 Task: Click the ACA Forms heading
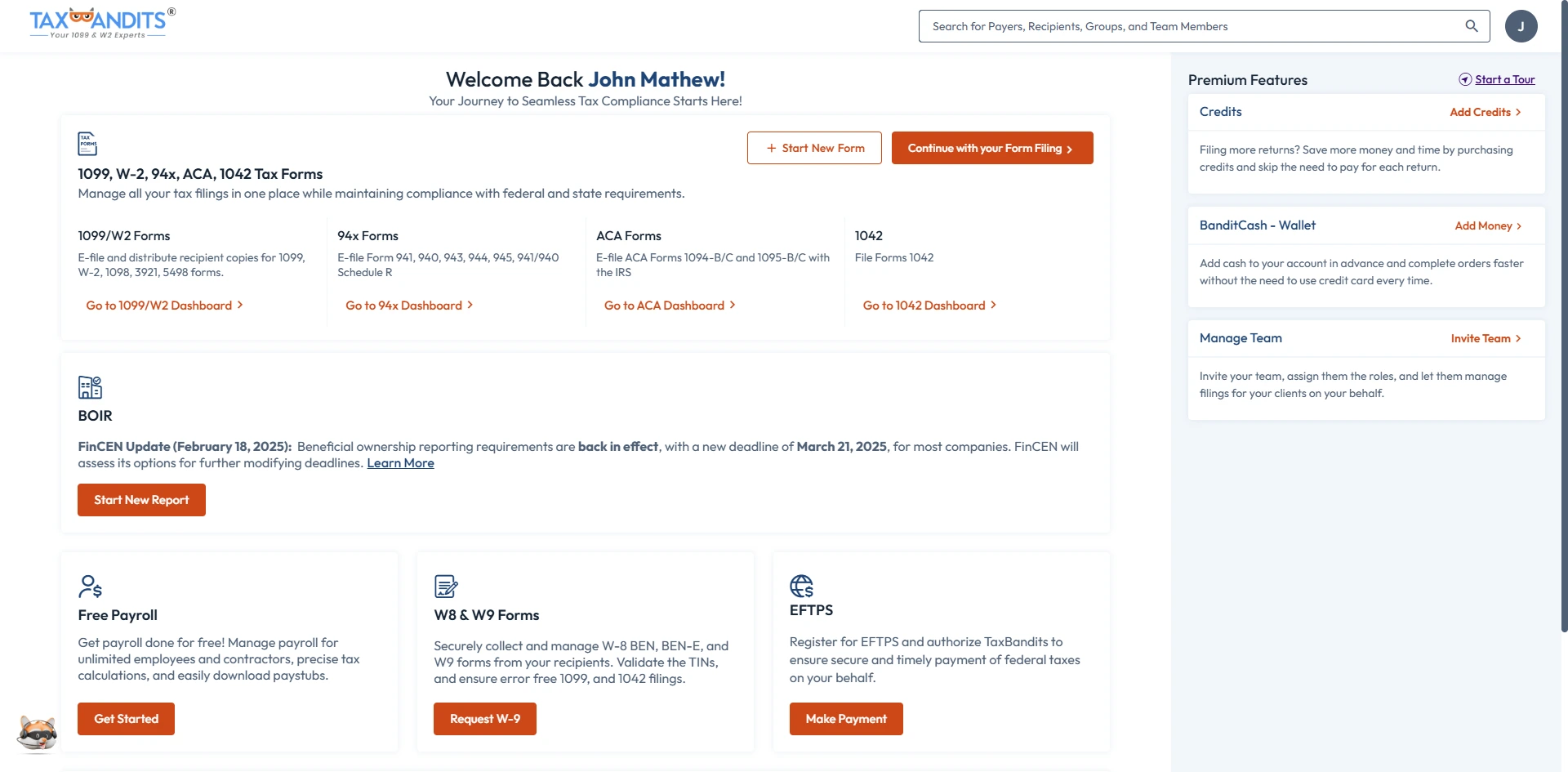[x=629, y=236]
